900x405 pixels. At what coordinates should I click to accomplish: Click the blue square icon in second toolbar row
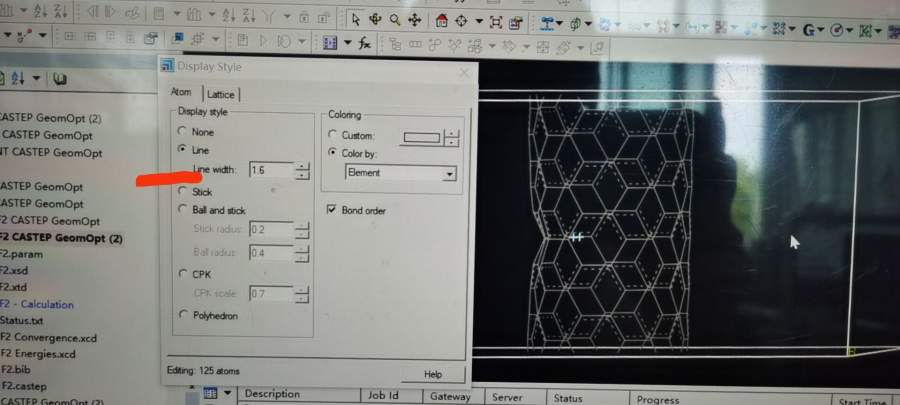point(178,38)
